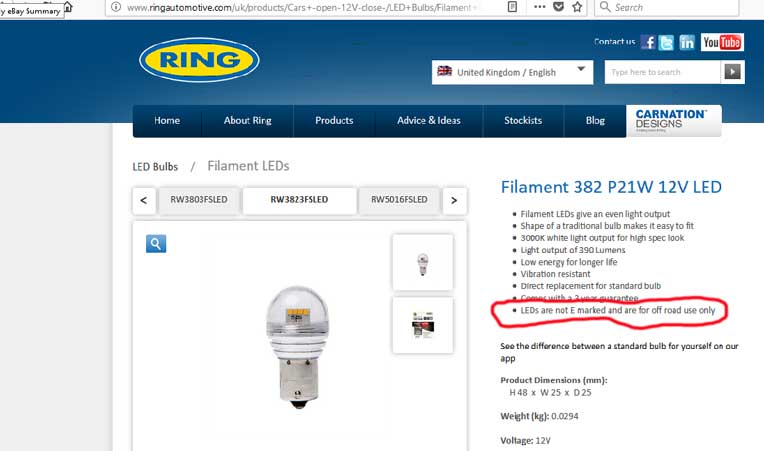
Task: Open Ring's Twitter page icon
Action: tap(666, 42)
